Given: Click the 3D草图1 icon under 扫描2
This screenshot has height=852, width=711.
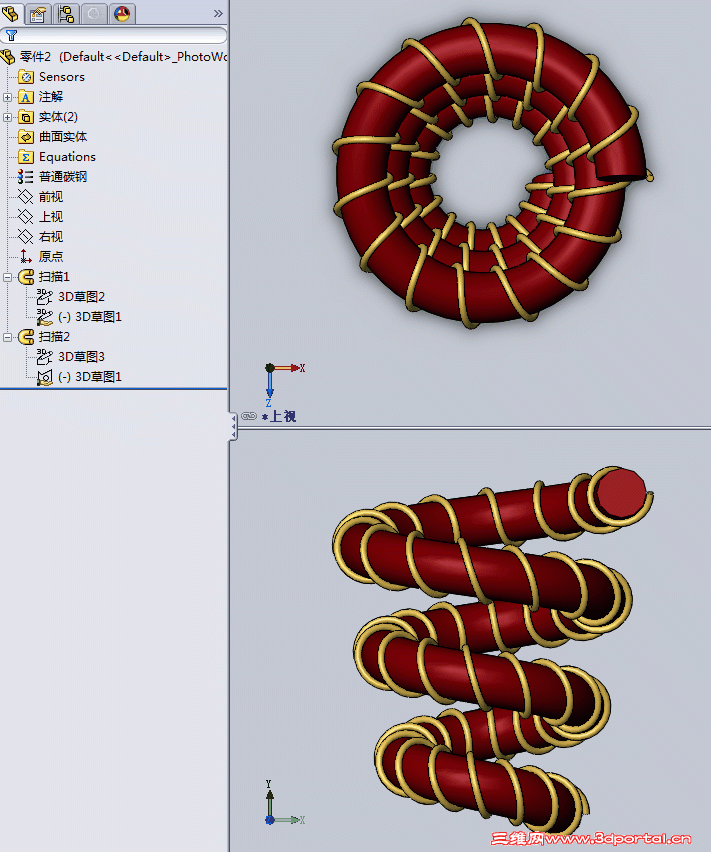Looking at the screenshot, I should pyautogui.click(x=45, y=377).
